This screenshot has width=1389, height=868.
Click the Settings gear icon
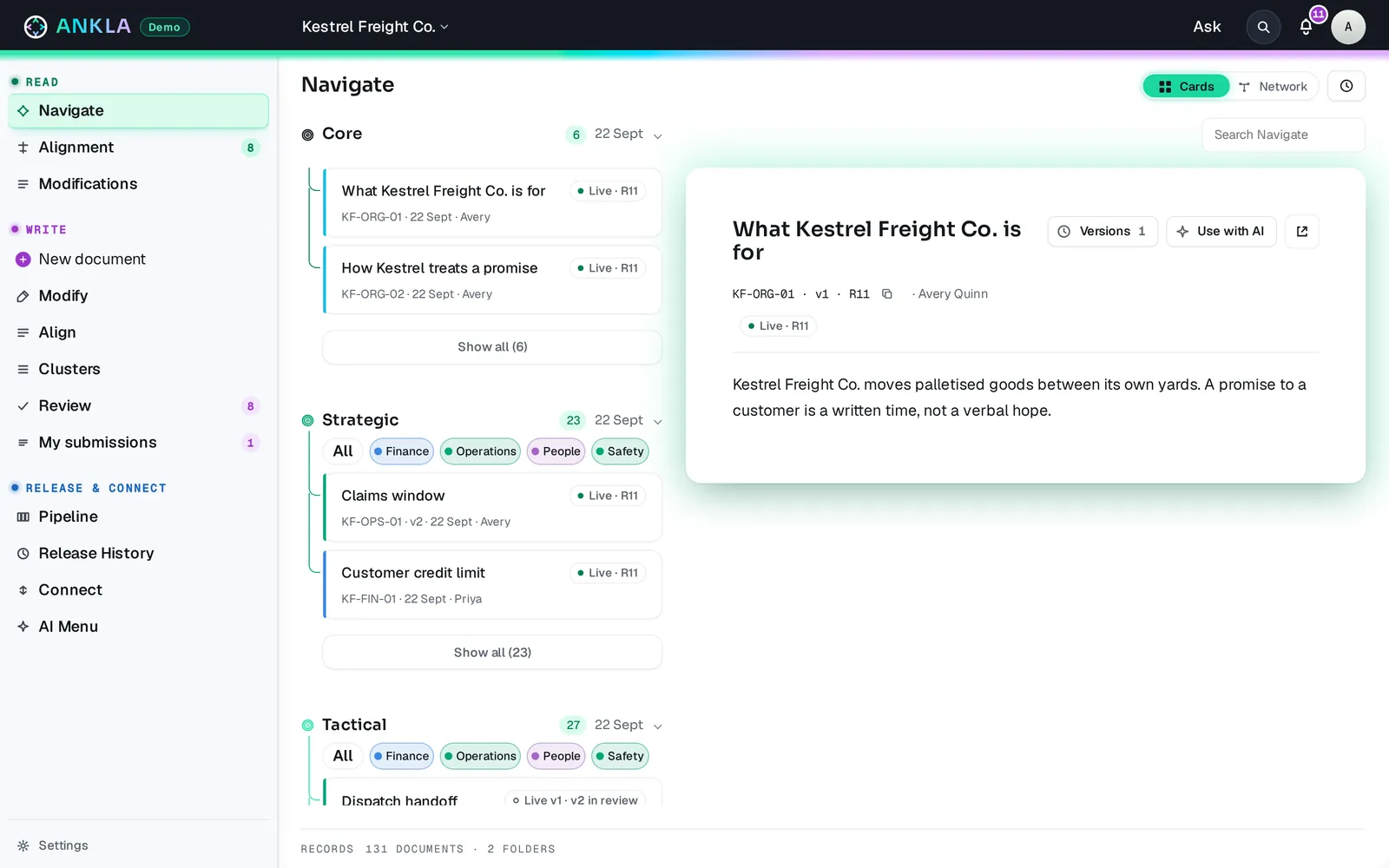(x=23, y=845)
